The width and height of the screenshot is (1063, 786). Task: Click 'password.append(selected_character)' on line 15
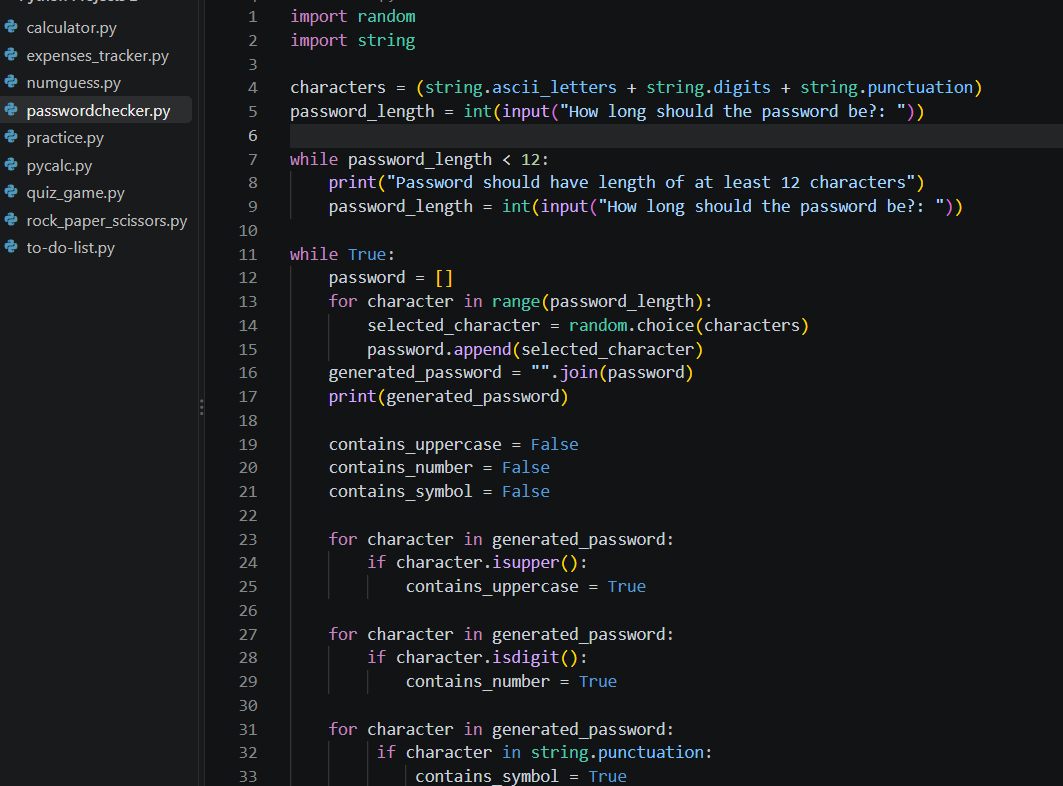point(536,349)
